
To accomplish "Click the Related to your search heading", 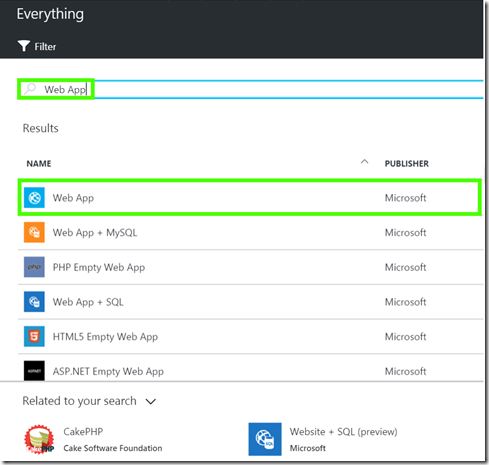I will pos(79,401).
